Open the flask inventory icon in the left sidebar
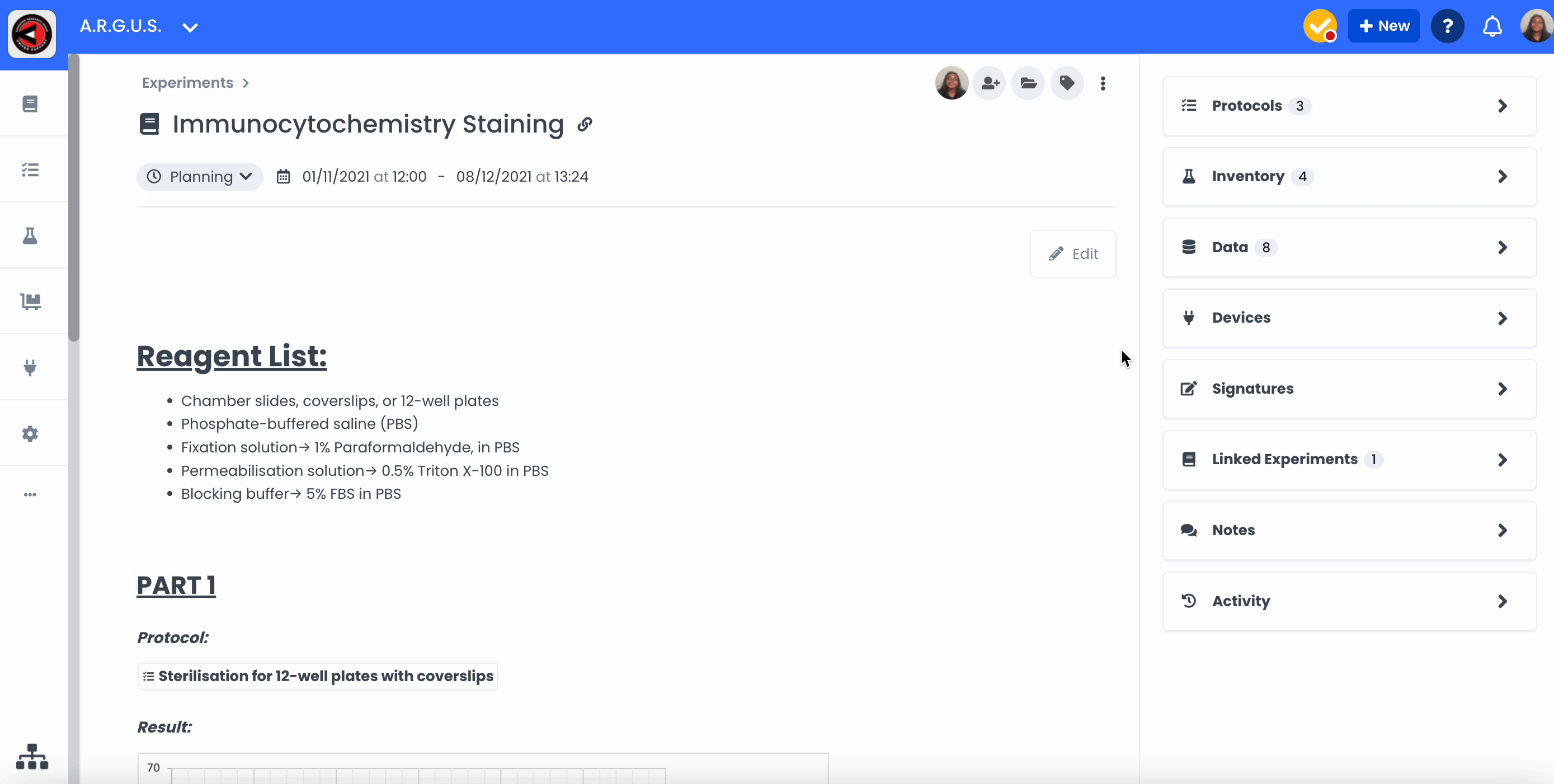The width and height of the screenshot is (1554, 784). pyautogui.click(x=30, y=236)
